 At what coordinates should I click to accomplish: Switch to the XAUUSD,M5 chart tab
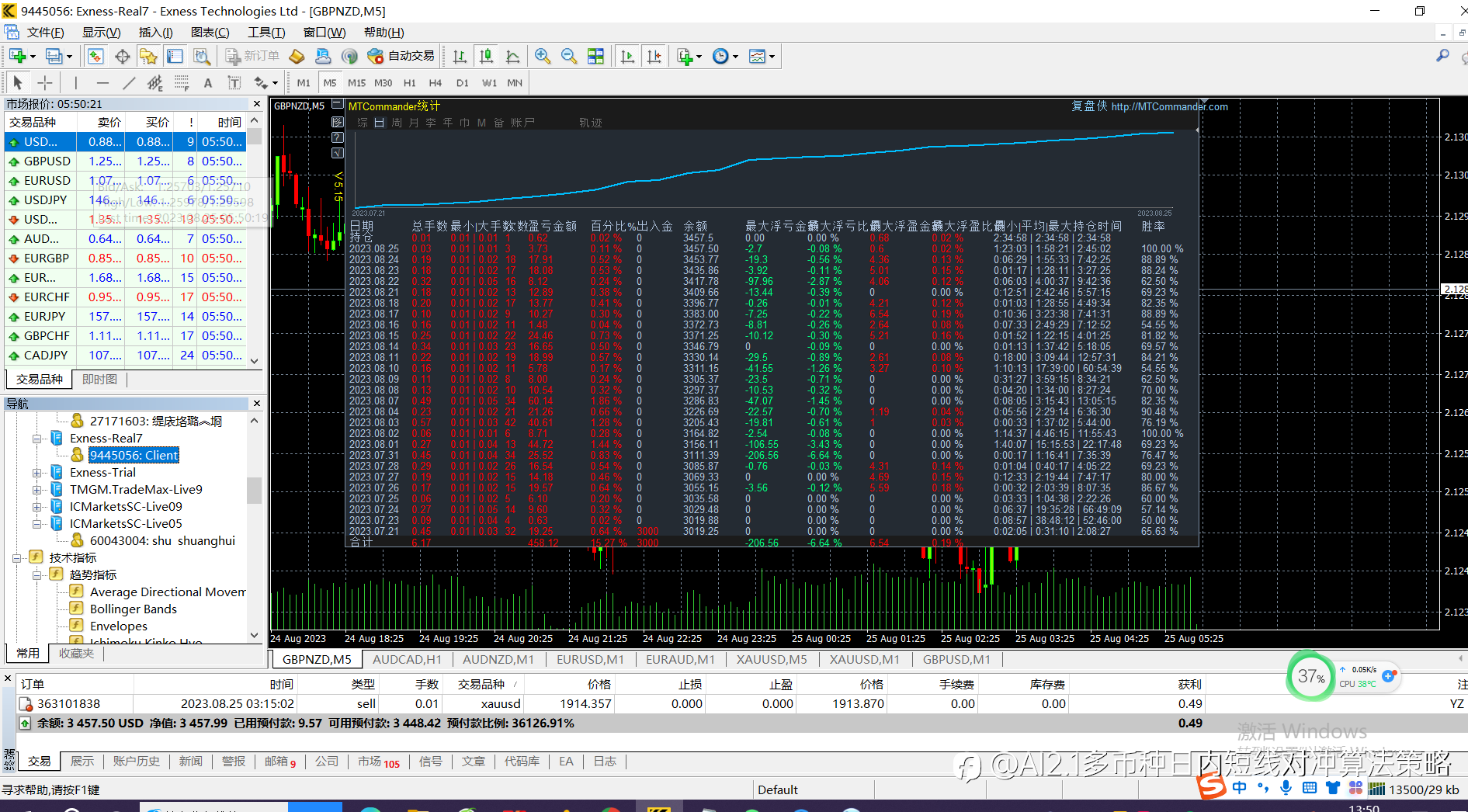coord(772,659)
